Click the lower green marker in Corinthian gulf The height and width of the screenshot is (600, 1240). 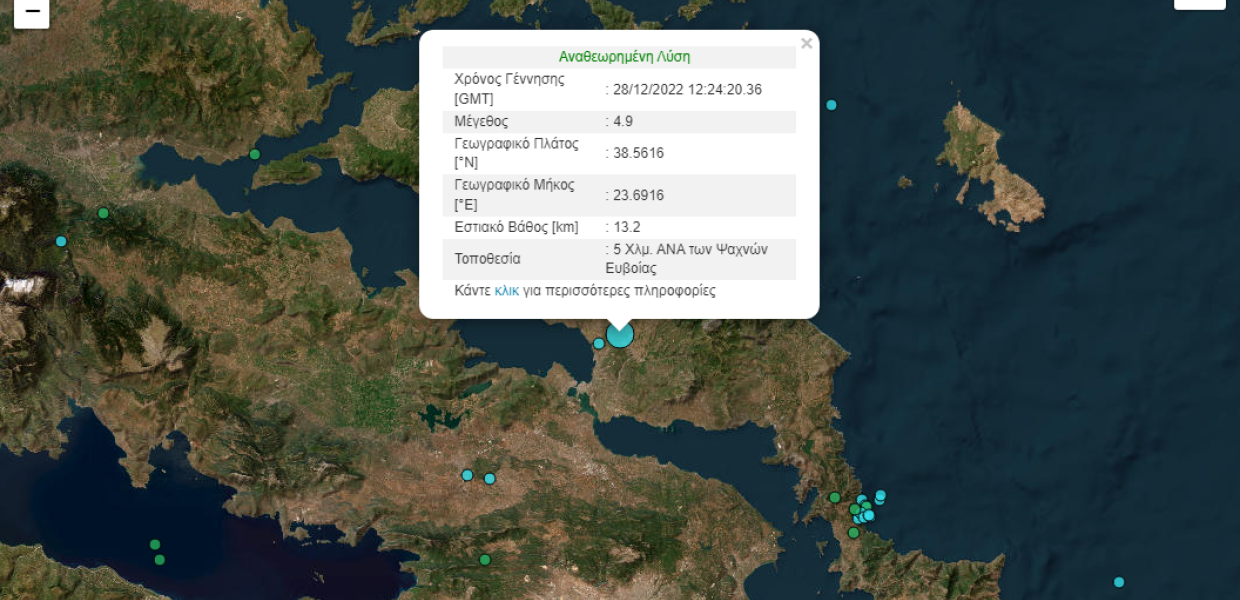160,560
